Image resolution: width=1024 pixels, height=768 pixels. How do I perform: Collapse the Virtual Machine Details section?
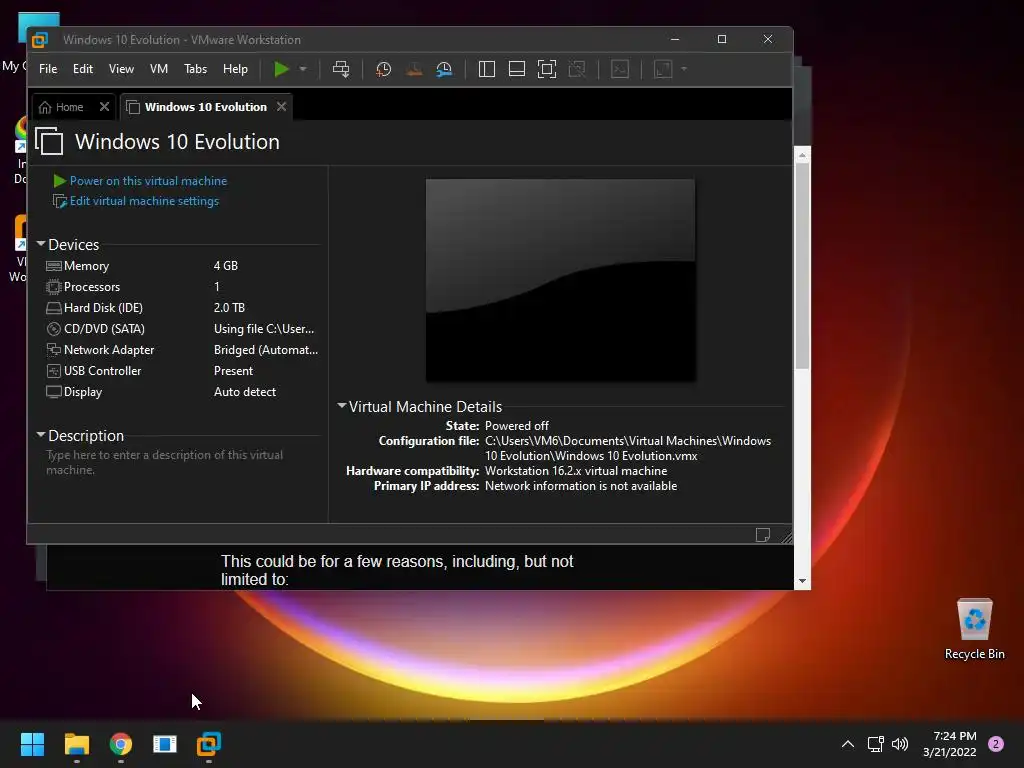click(342, 406)
